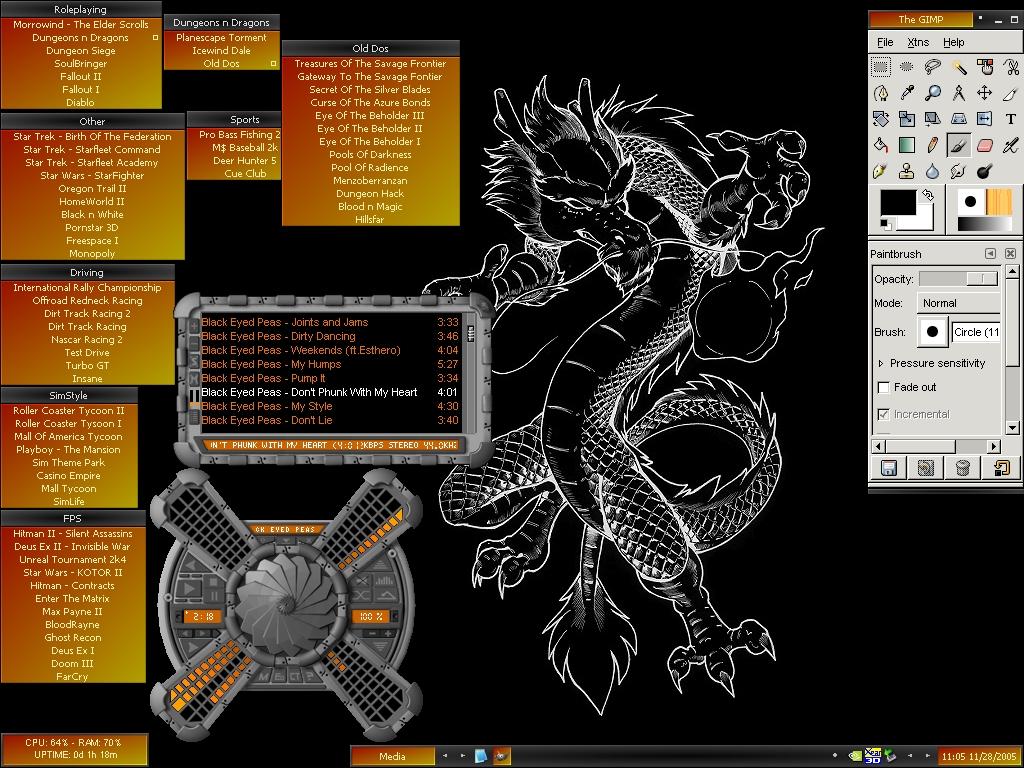The height and width of the screenshot is (768, 1024).
Task: Choose the Move tool in GIMP
Action: (x=985, y=93)
